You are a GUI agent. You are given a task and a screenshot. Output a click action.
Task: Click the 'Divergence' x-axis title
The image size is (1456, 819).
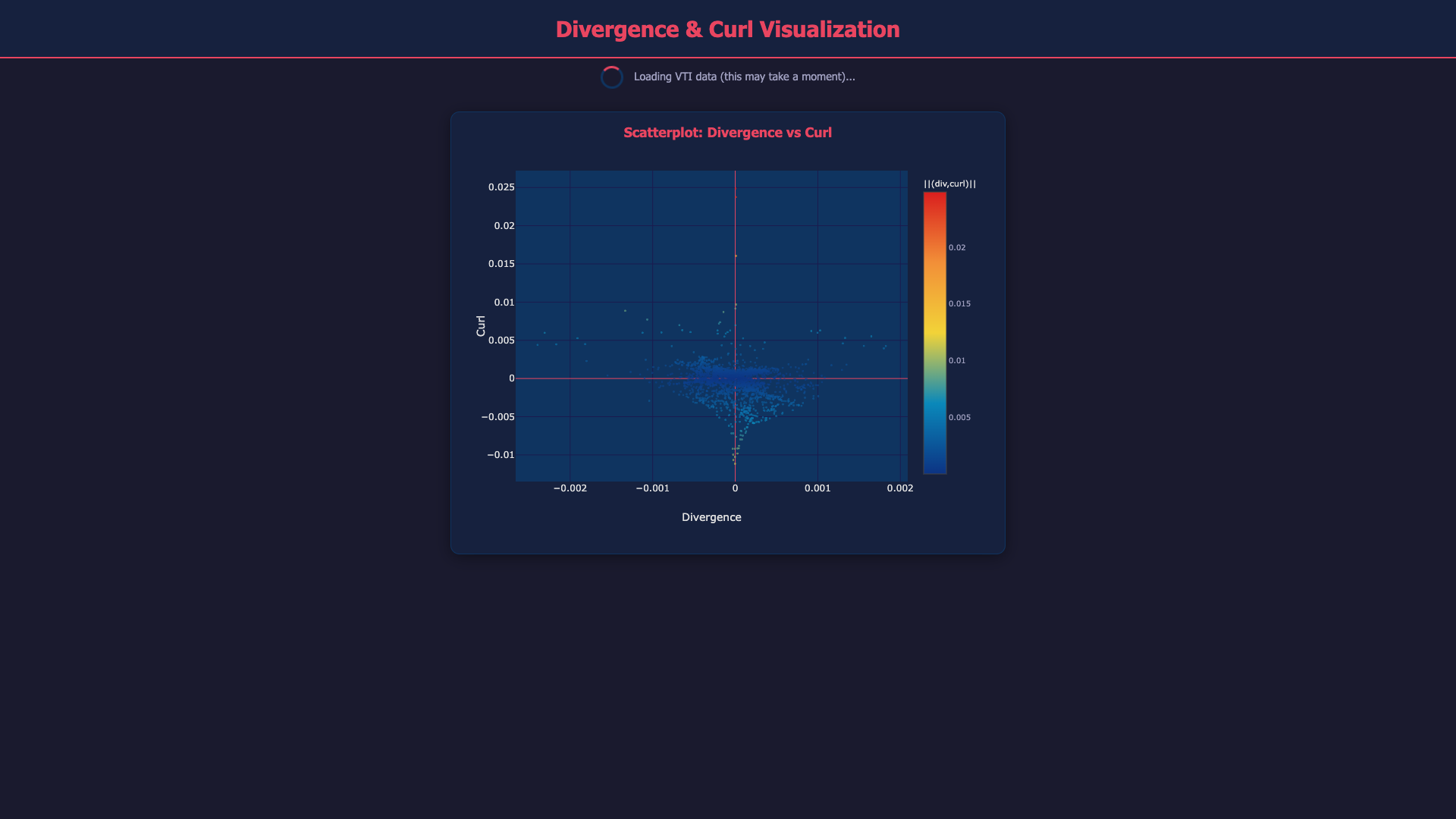coord(711,517)
